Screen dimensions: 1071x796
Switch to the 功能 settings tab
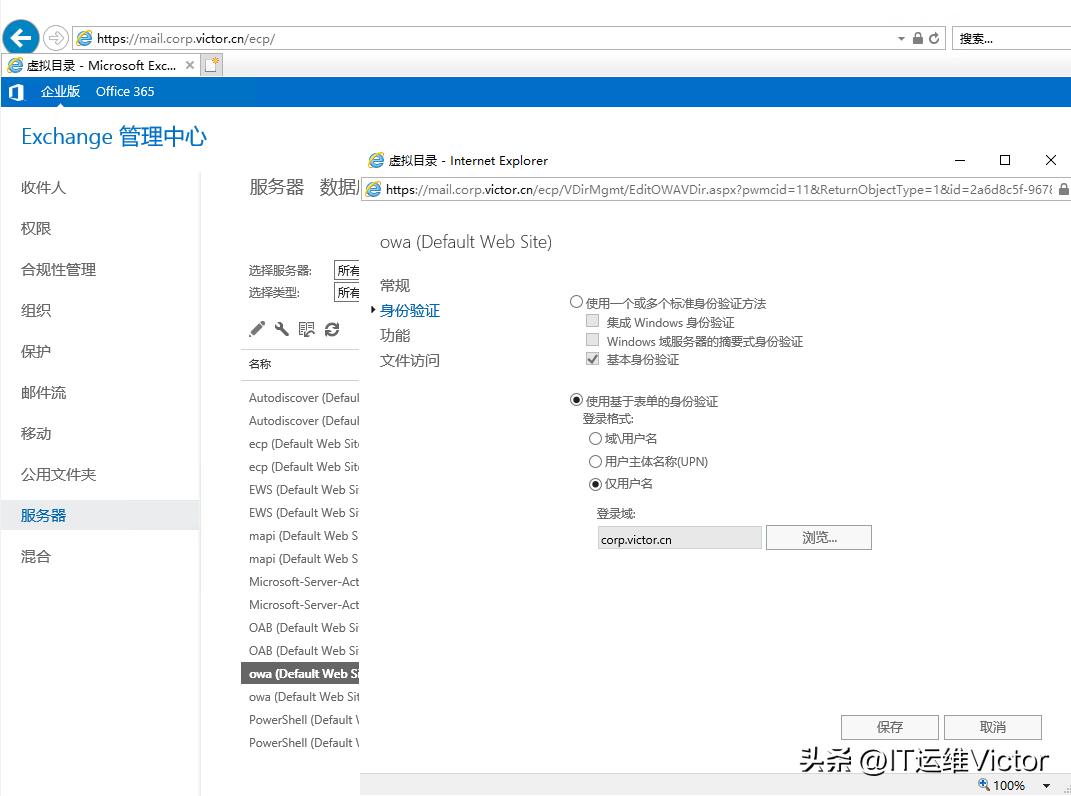click(x=393, y=335)
